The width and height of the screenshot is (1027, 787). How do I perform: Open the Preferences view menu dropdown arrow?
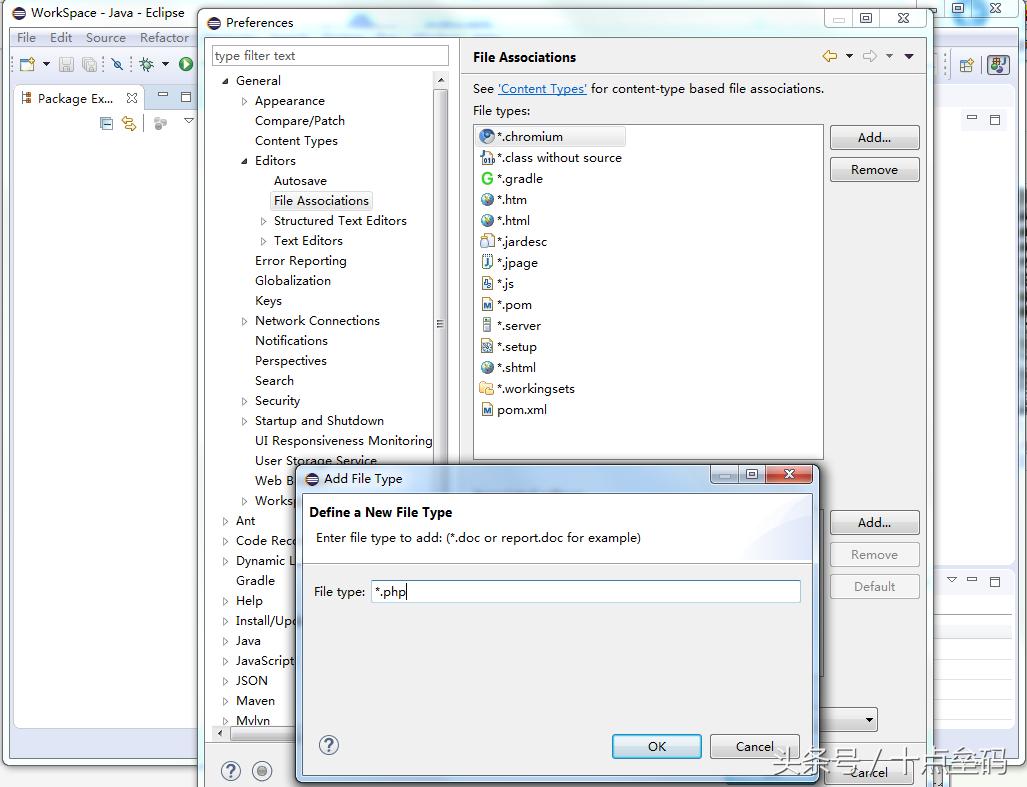click(909, 57)
